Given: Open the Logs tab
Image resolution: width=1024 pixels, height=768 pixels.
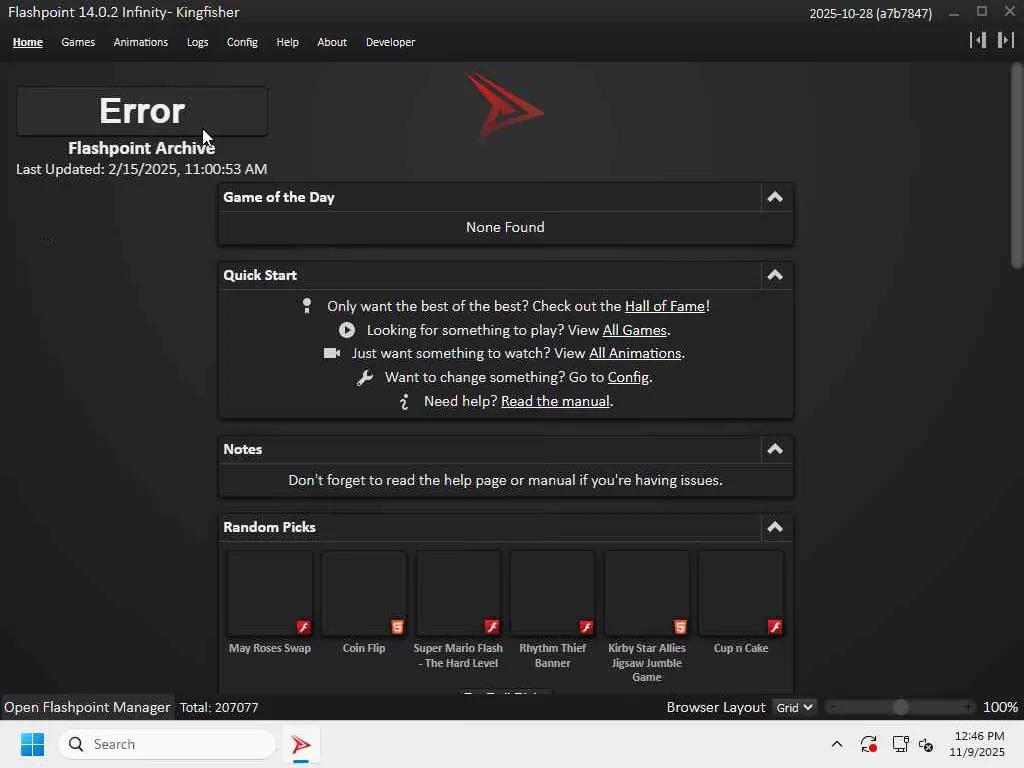Looking at the screenshot, I should [x=197, y=42].
